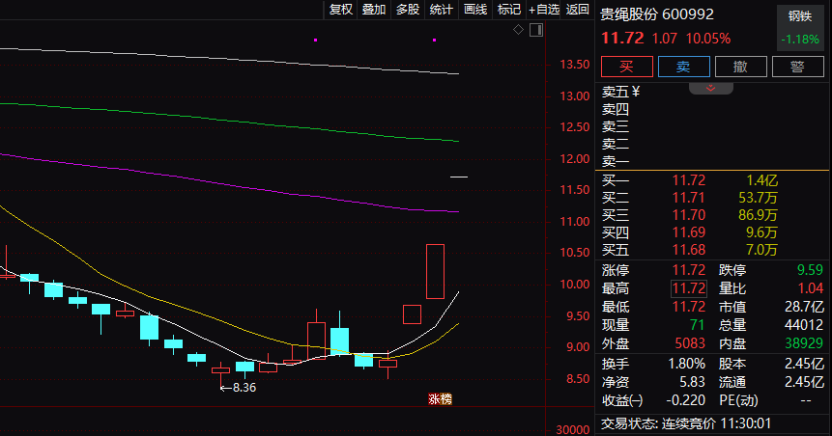832x436 pixels.
Task: Add stock via +自选 button
Action: coord(544,10)
